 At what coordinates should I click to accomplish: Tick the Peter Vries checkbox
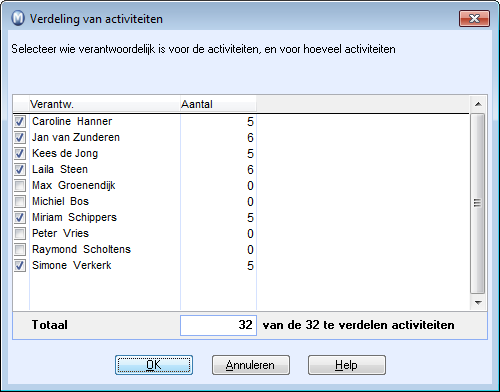coord(20,233)
